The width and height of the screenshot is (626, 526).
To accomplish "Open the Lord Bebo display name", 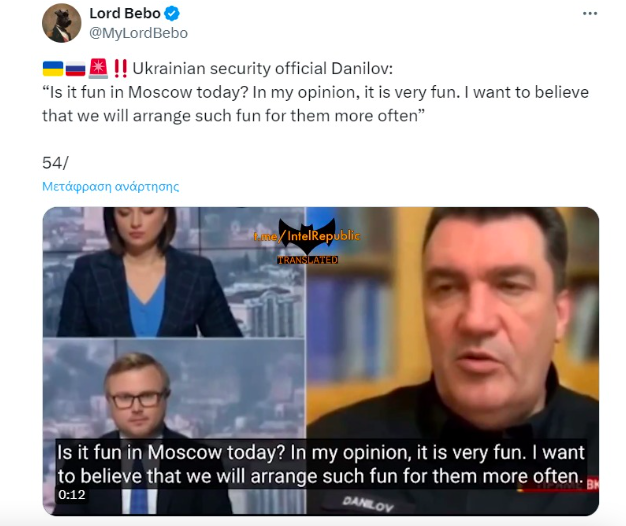I will coord(125,14).
